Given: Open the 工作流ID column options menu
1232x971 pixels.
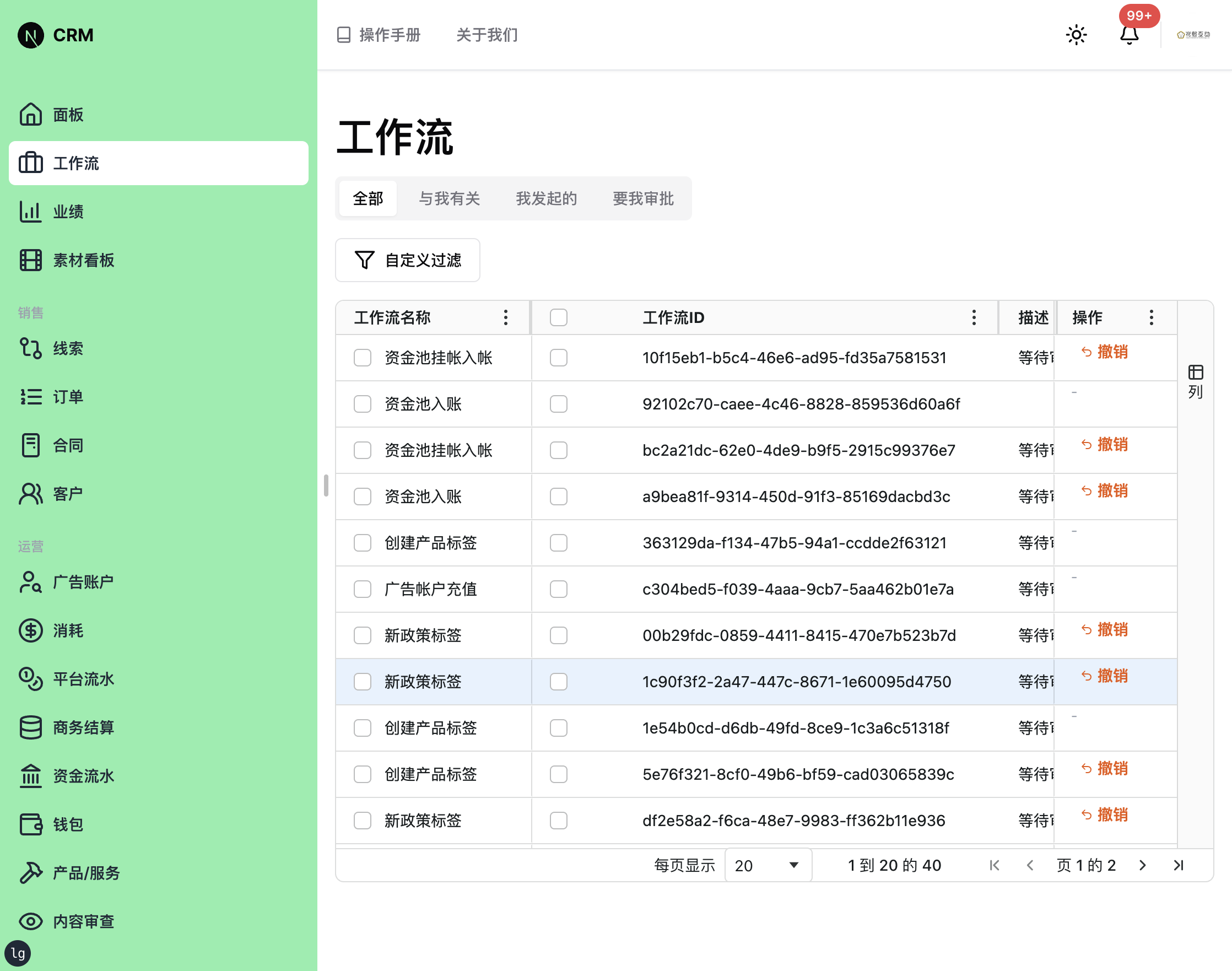Looking at the screenshot, I should (x=974, y=317).
